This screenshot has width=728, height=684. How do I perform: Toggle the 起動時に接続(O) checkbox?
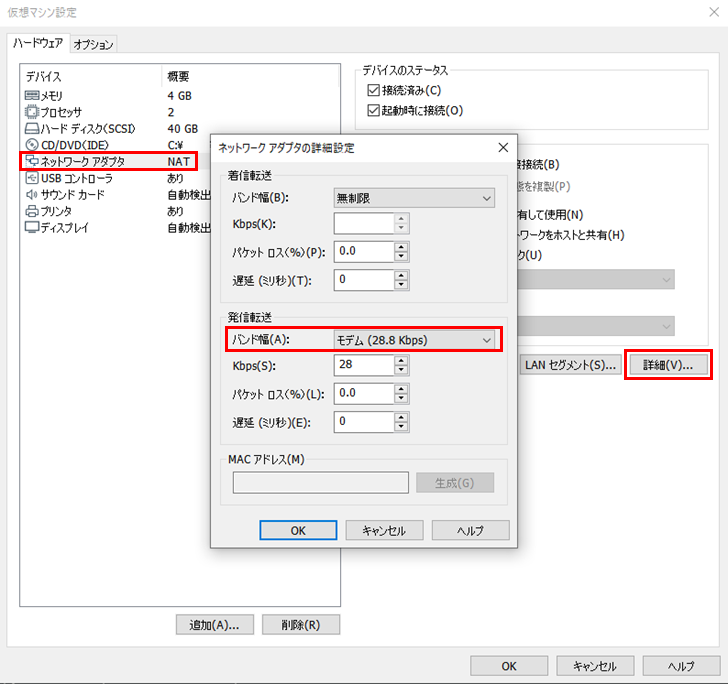pos(373,111)
